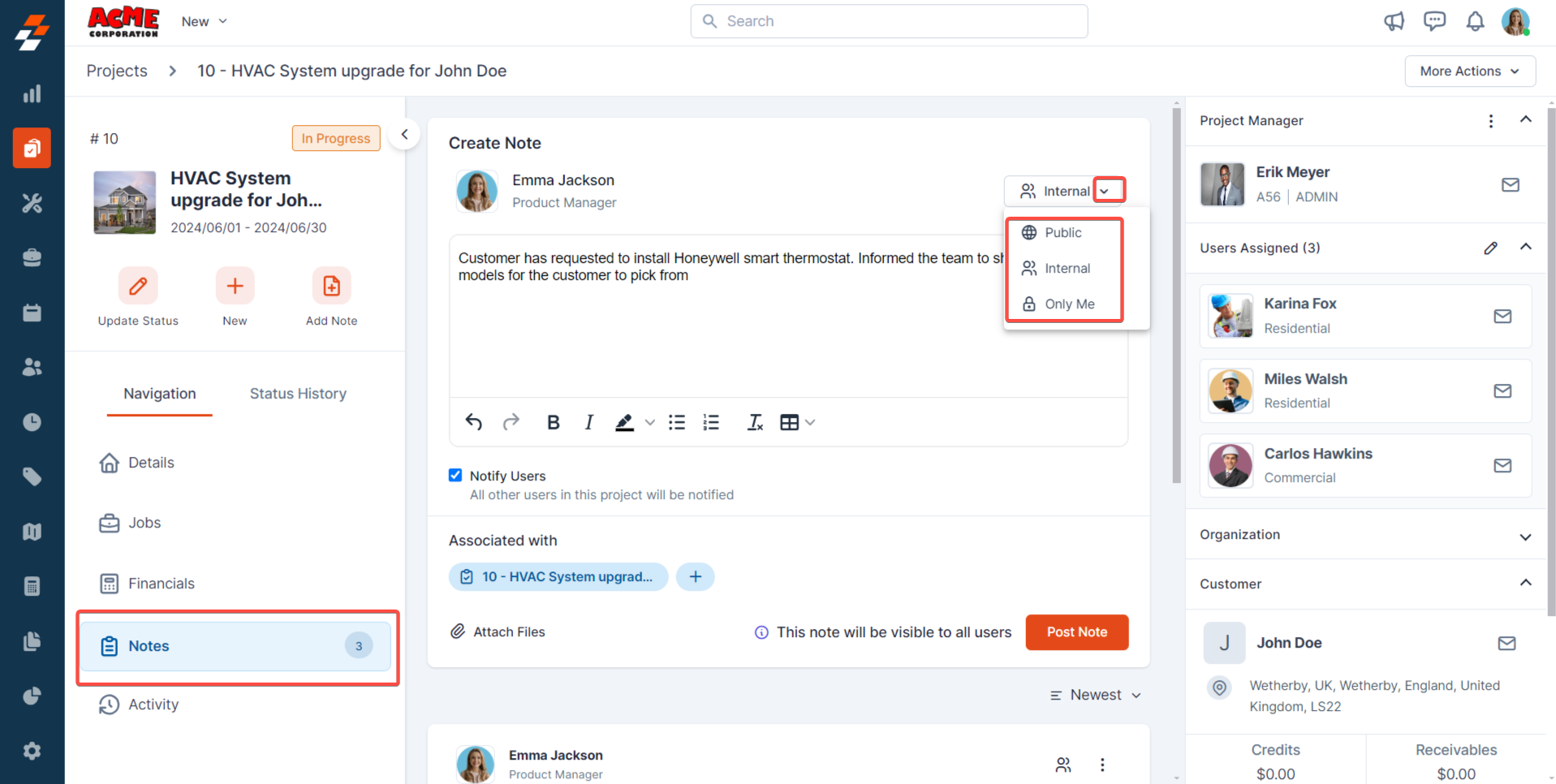
Task: Insert a numbered list
Action: 711,422
